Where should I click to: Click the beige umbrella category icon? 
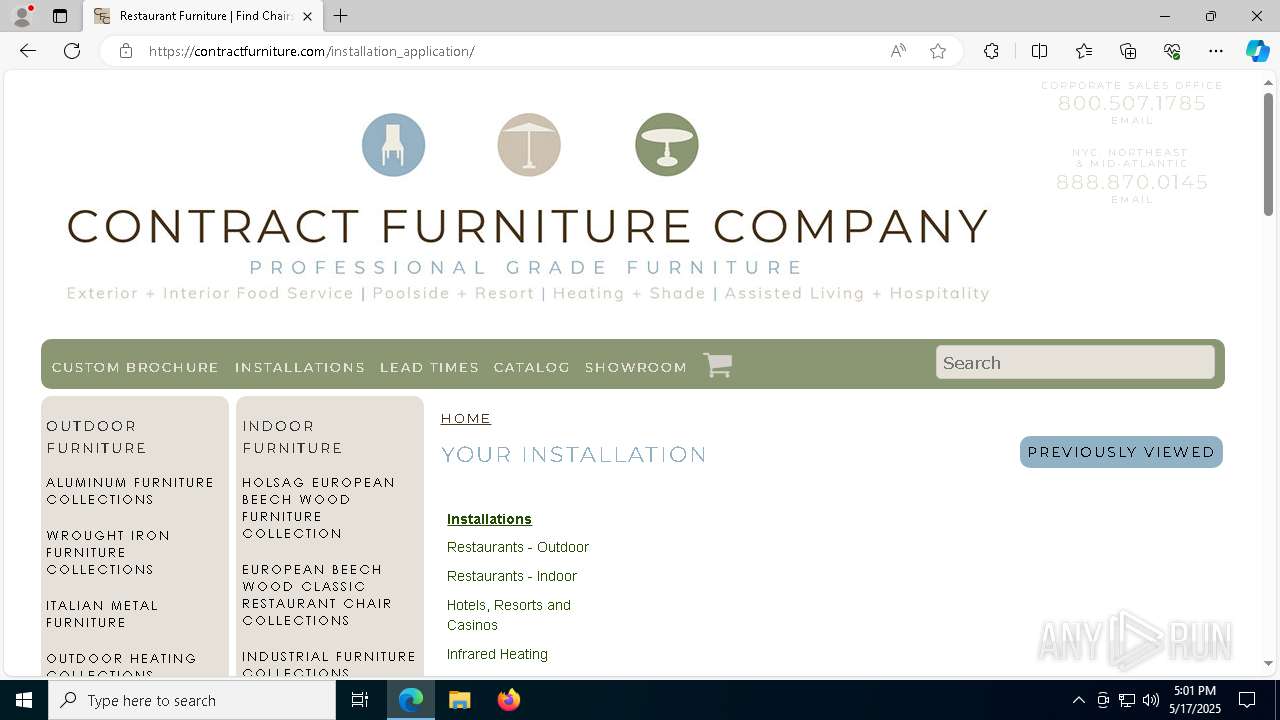point(529,145)
